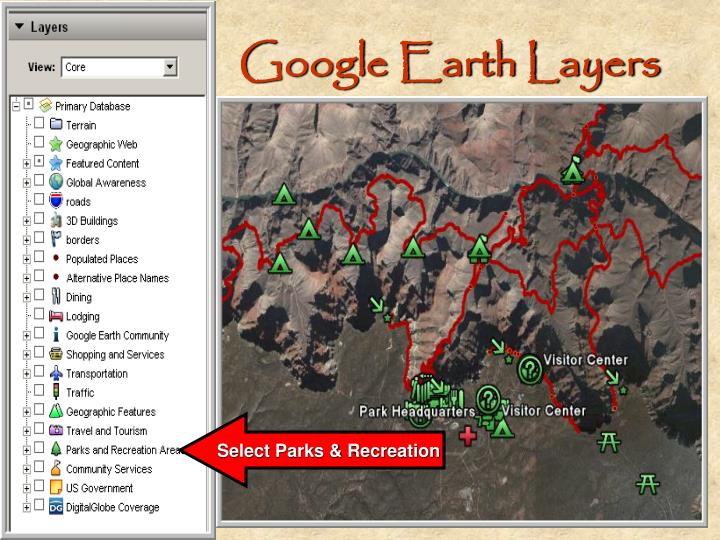The height and width of the screenshot is (540, 720).
Task: Click the Geographic Features mountain icon
Action: click(56, 411)
